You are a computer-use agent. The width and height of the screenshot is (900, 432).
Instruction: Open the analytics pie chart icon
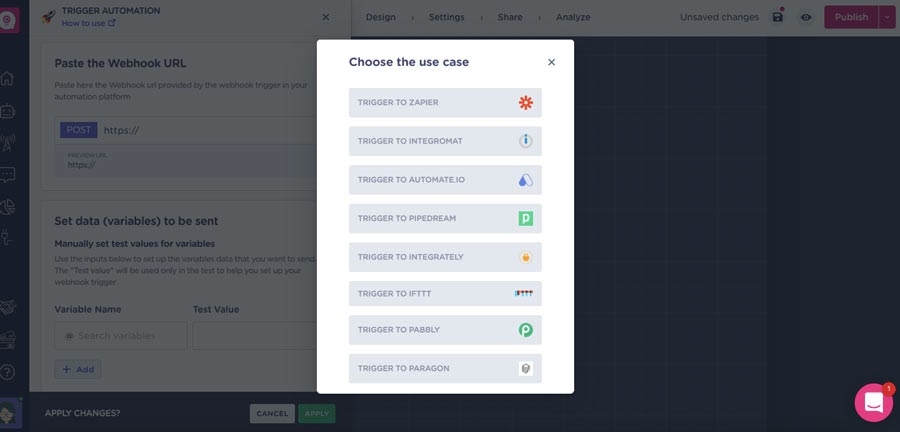7,207
